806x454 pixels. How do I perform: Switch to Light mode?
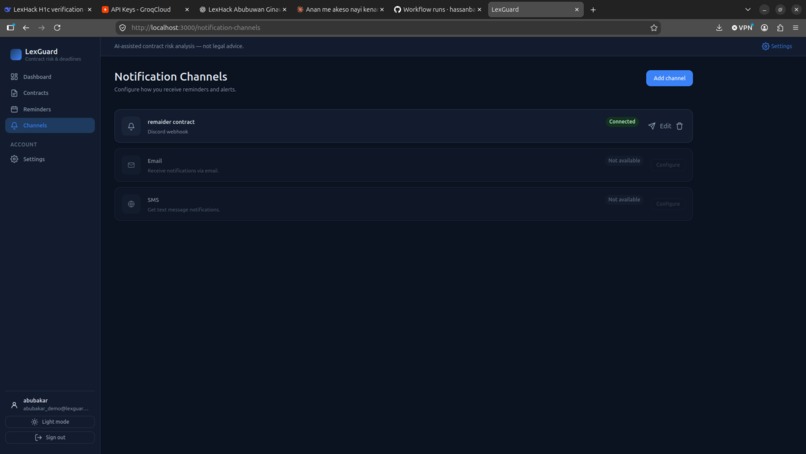tap(50, 422)
